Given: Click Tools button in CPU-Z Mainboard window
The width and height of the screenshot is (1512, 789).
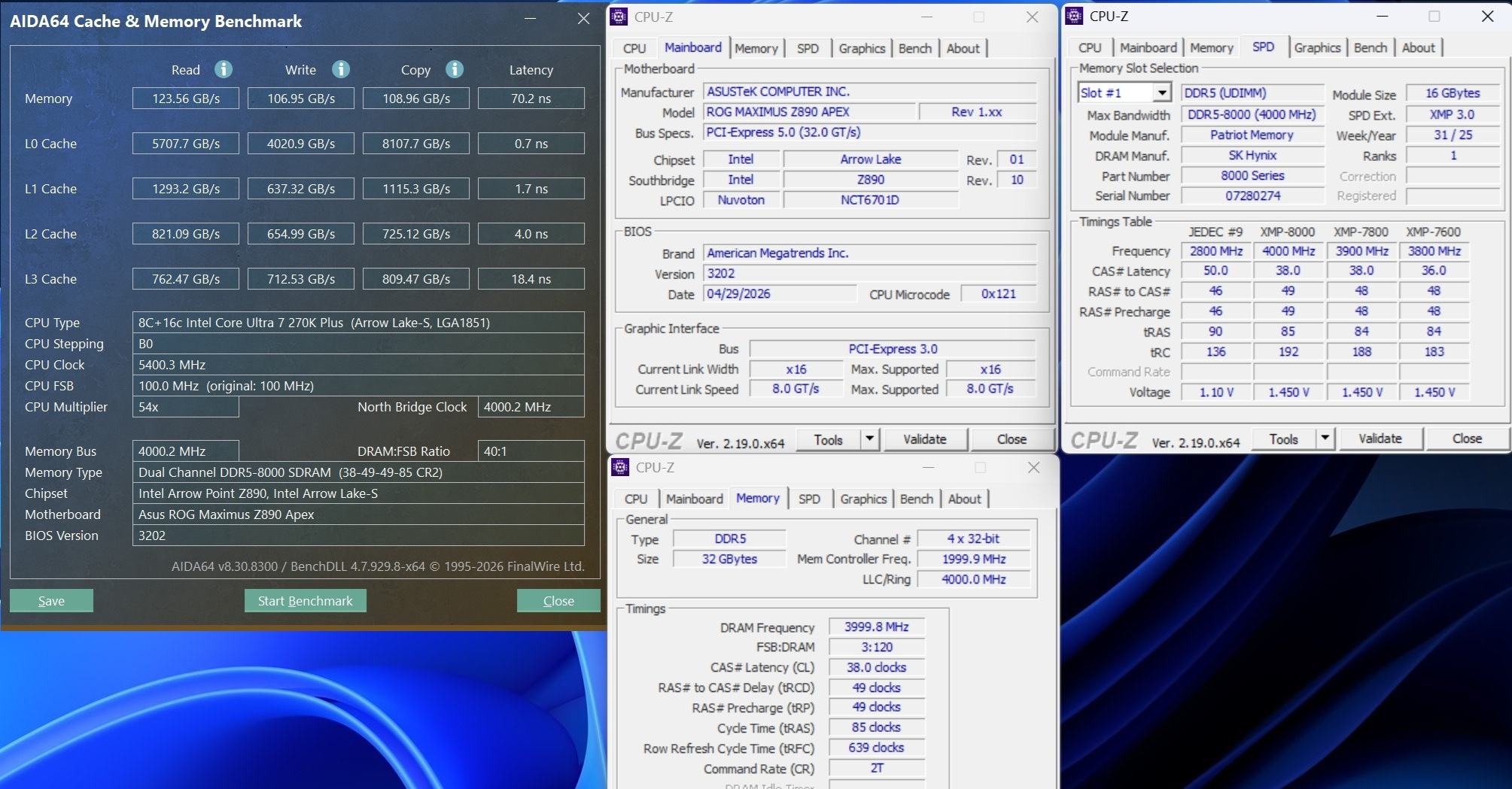Looking at the screenshot, I should [828, 439].
